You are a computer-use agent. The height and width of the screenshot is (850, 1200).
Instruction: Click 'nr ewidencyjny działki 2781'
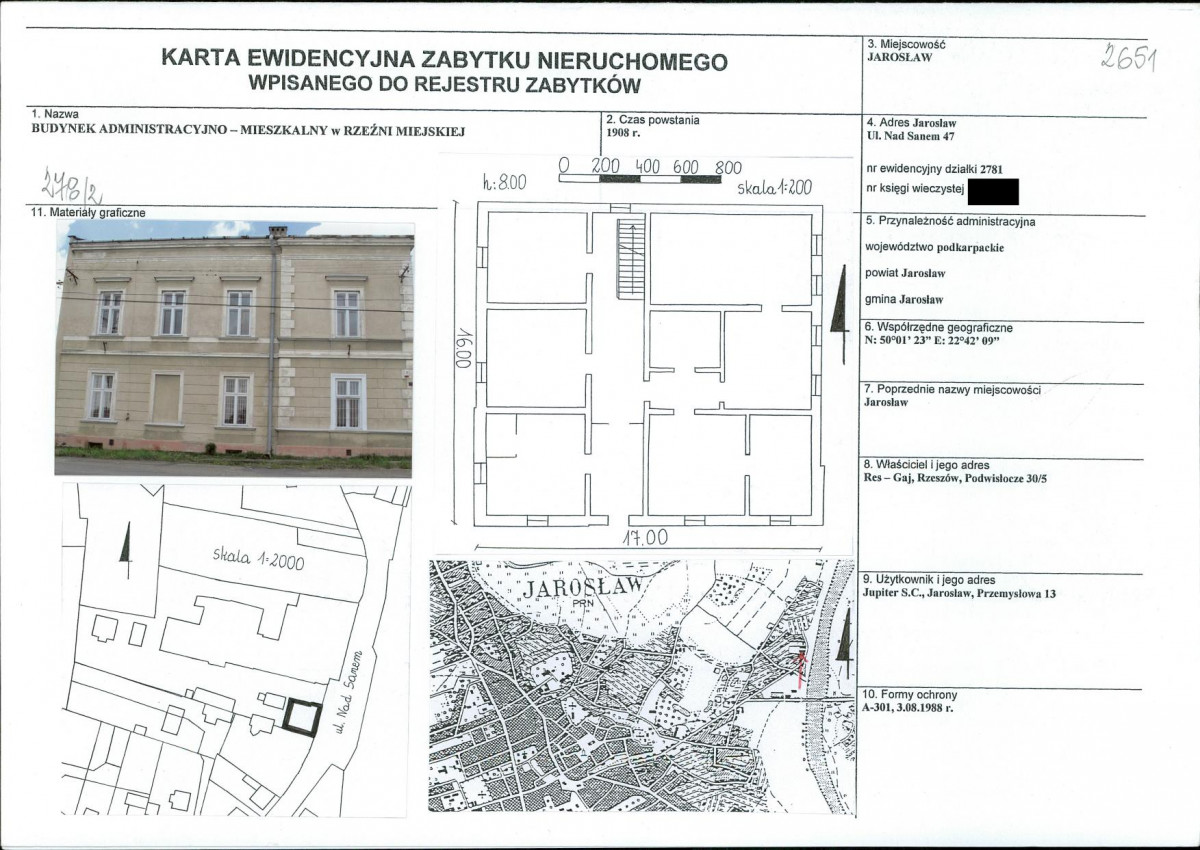click(934, 168)
